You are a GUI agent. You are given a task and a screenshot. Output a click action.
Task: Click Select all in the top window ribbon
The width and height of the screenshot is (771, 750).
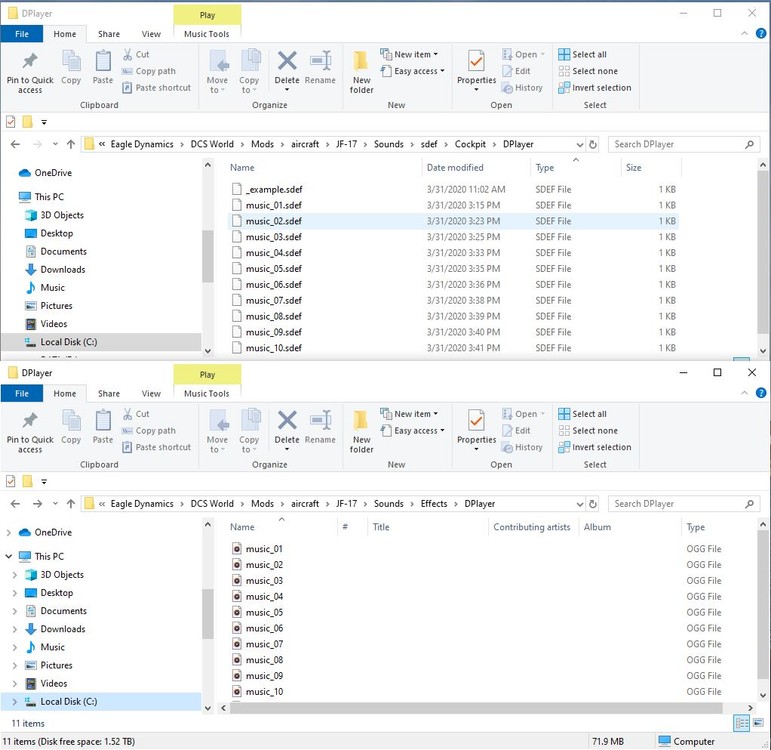583,54
